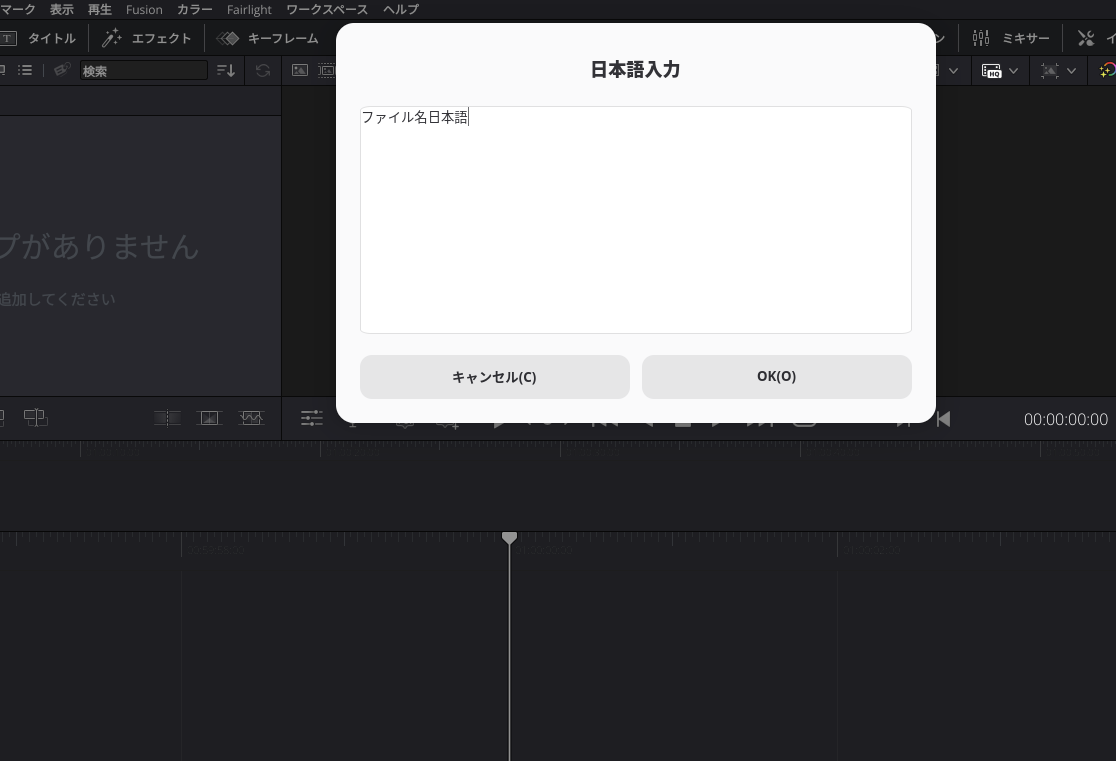Click inside the Japanese input text area
This screenshot has height=761, width=1116.
pyautogui.click(x=636, y=220)
